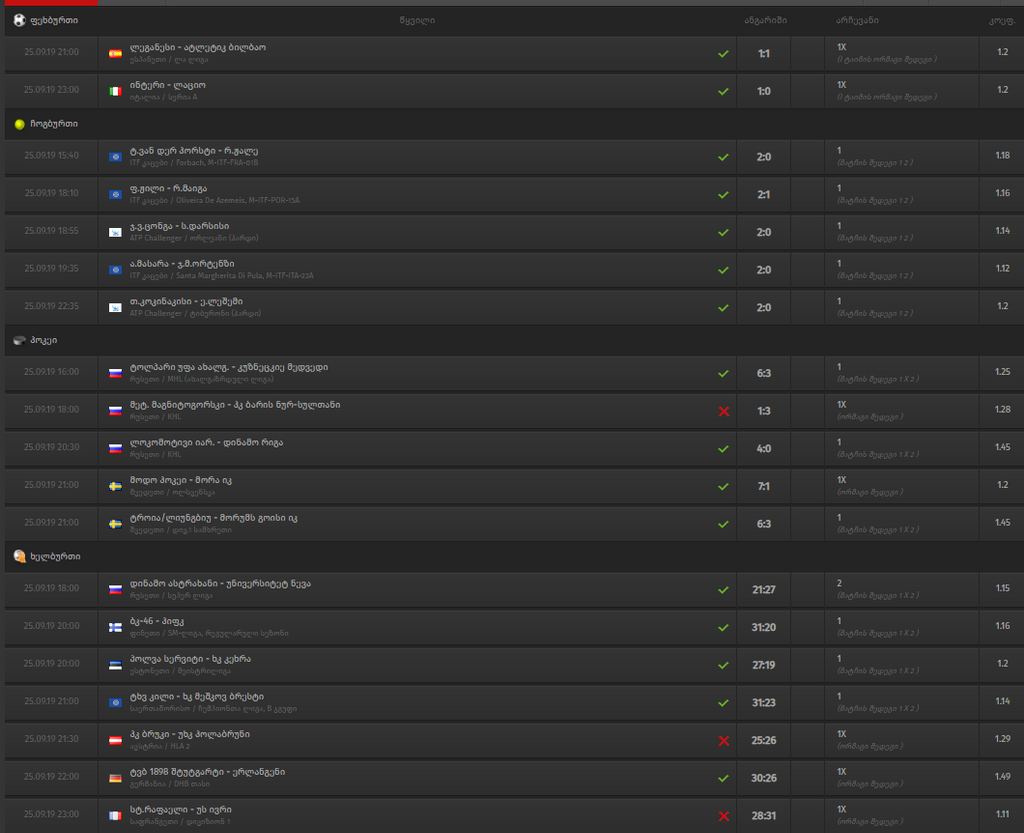Click green checkmark in ლეგანესი - ატლეტიკ ბილბაო row
The width and height of the screenshot is (1024, 833).
(724, 54)
